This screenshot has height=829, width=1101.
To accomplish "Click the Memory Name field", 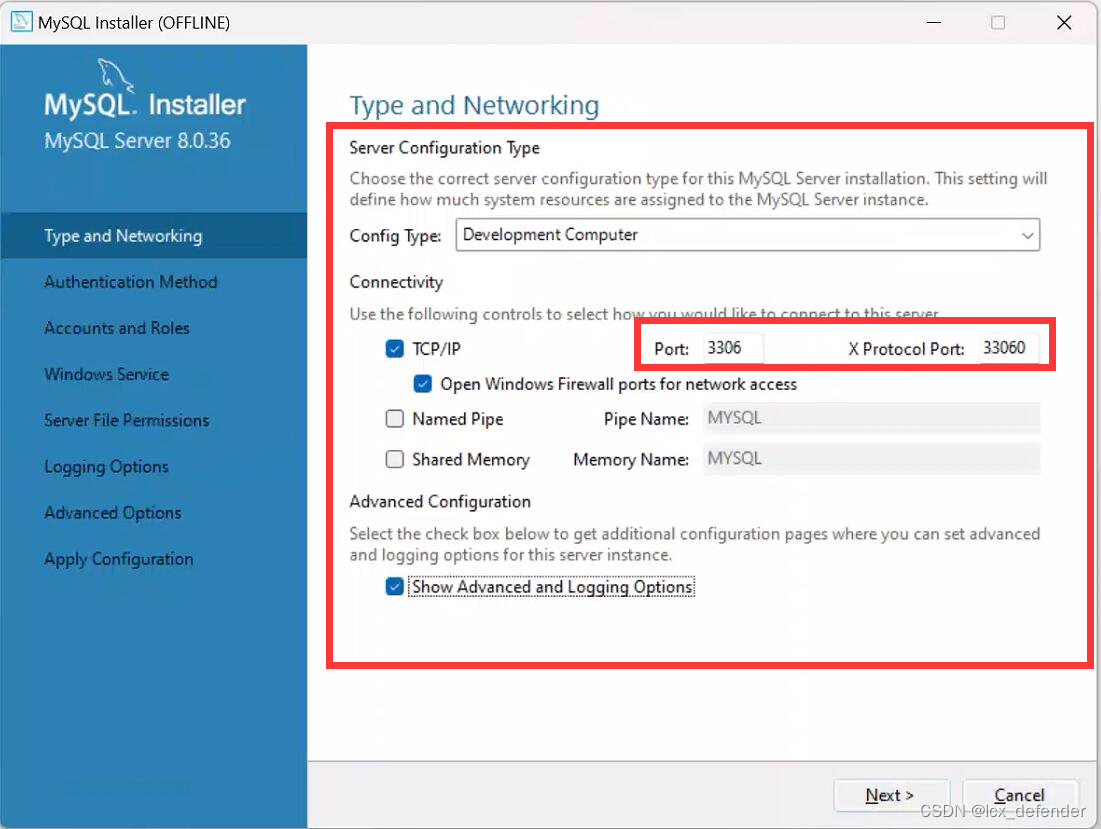I will pos(871,459).
